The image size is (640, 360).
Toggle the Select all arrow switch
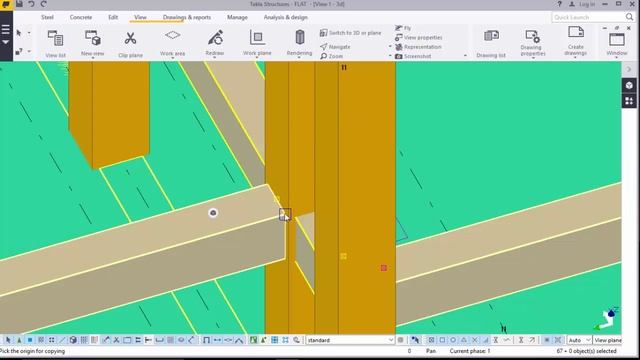pos(8,340)
